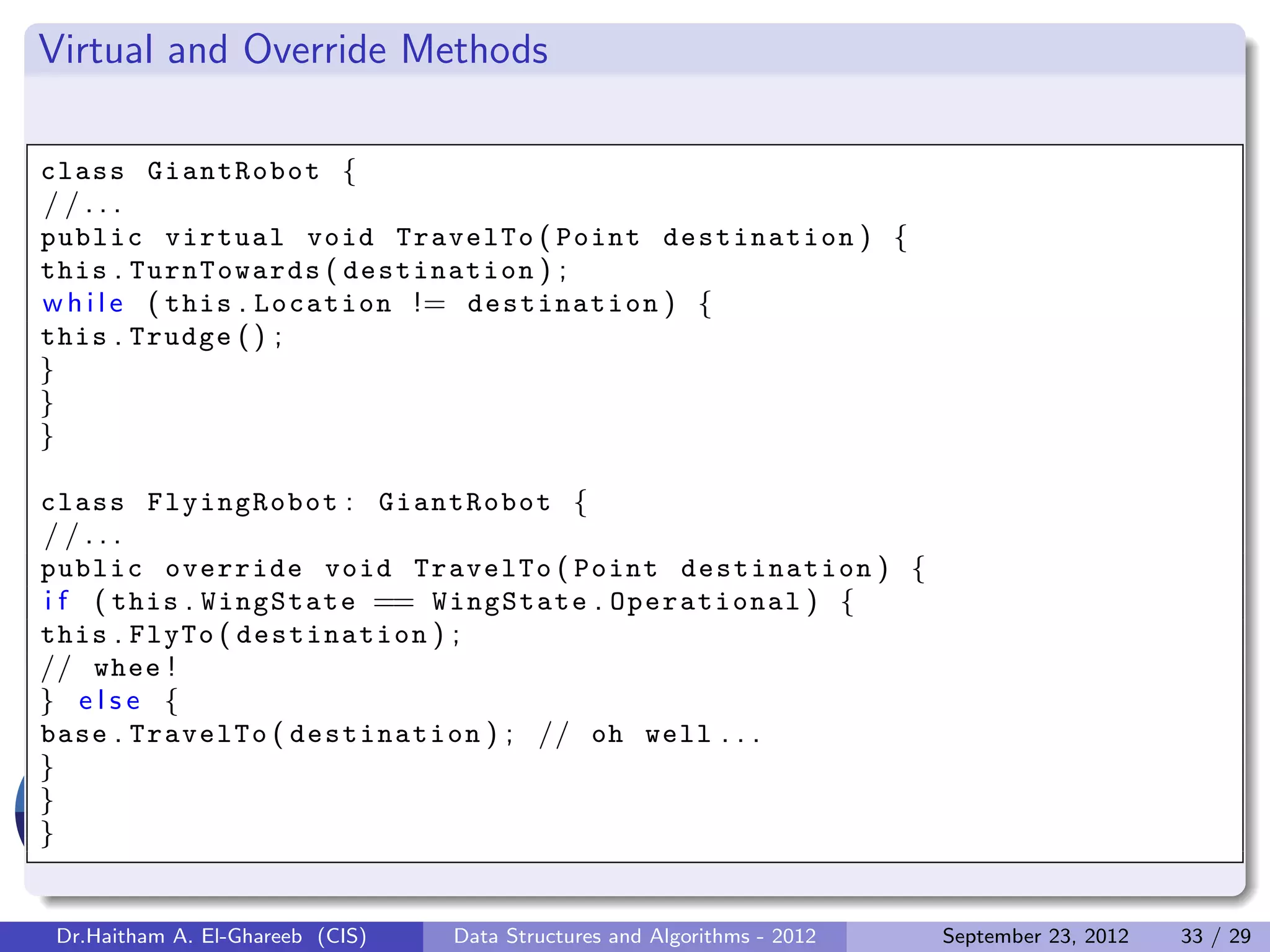The width and height of the screenshot is (1270, 952).
Task: Click the blue 'else' keyword
Action: click(110, 701)
